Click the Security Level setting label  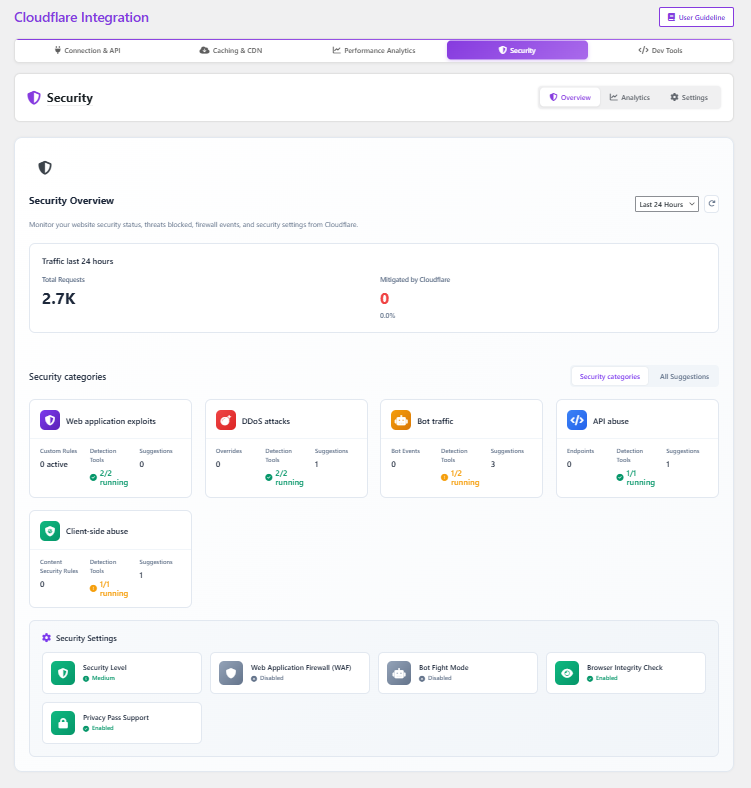click(x=105, y=667)
